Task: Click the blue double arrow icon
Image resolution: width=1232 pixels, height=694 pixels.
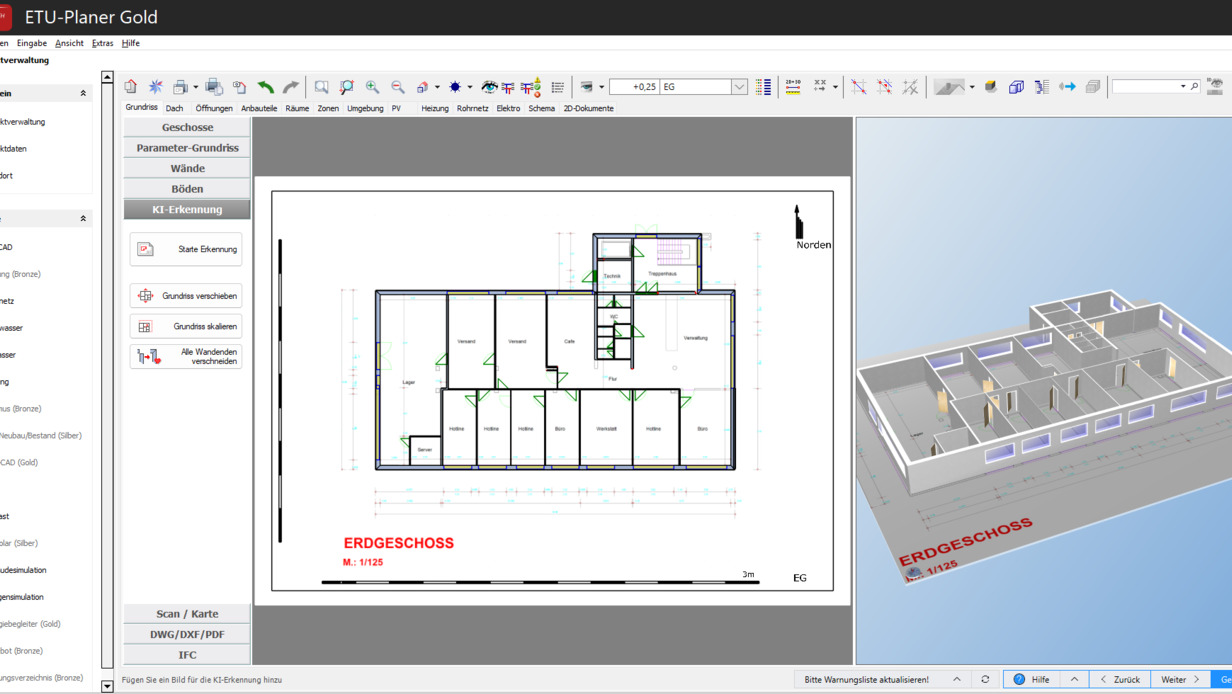Action: point(1068,87)
